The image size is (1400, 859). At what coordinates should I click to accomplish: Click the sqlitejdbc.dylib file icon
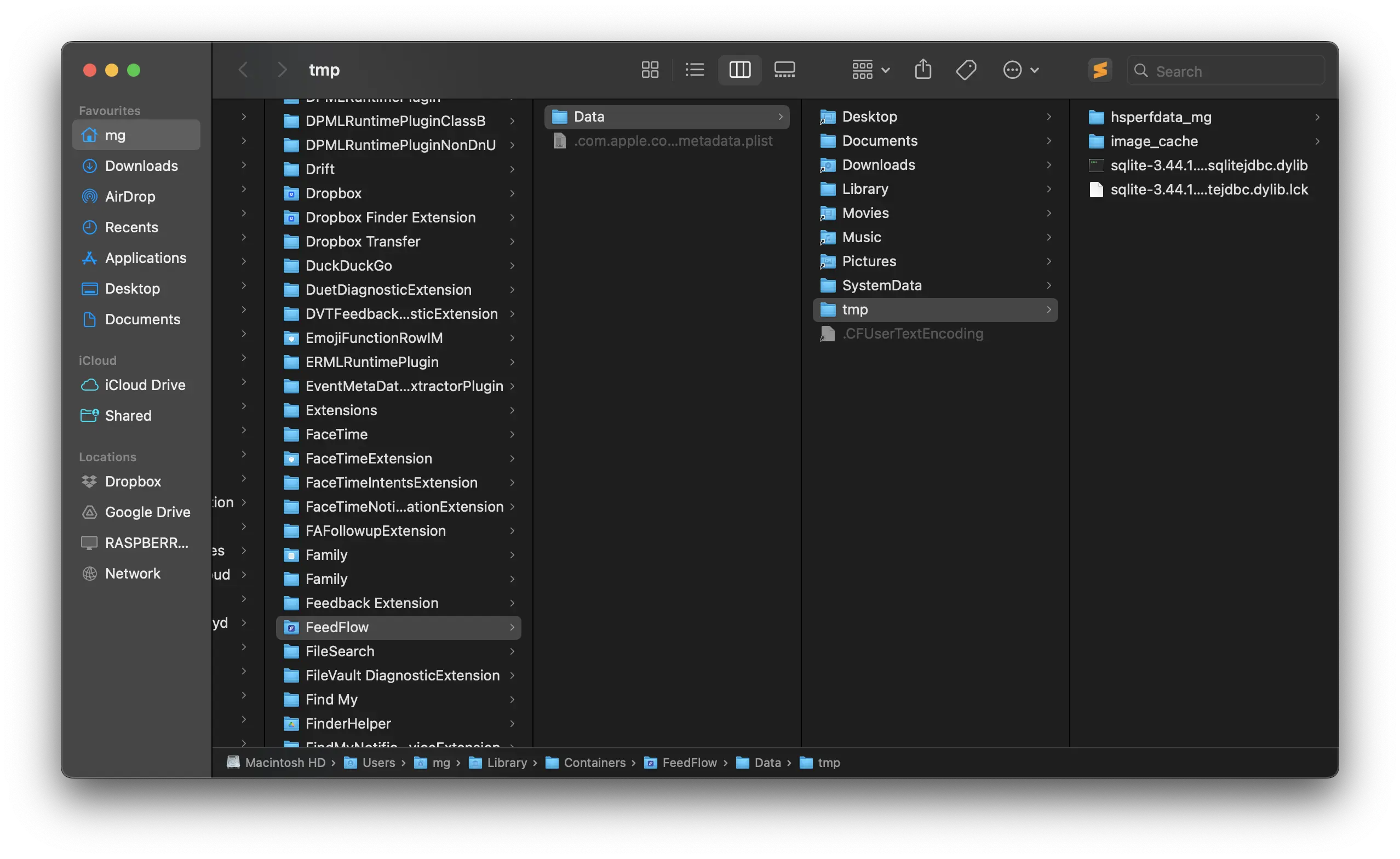[x=1096, y=165]
